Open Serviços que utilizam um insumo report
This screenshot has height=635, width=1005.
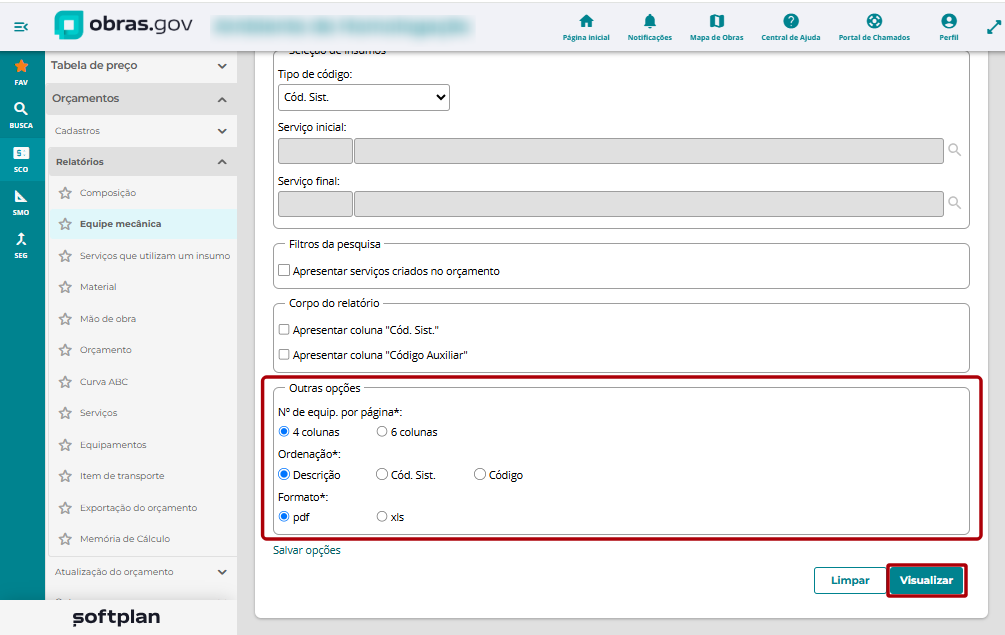tap(154, 256)
